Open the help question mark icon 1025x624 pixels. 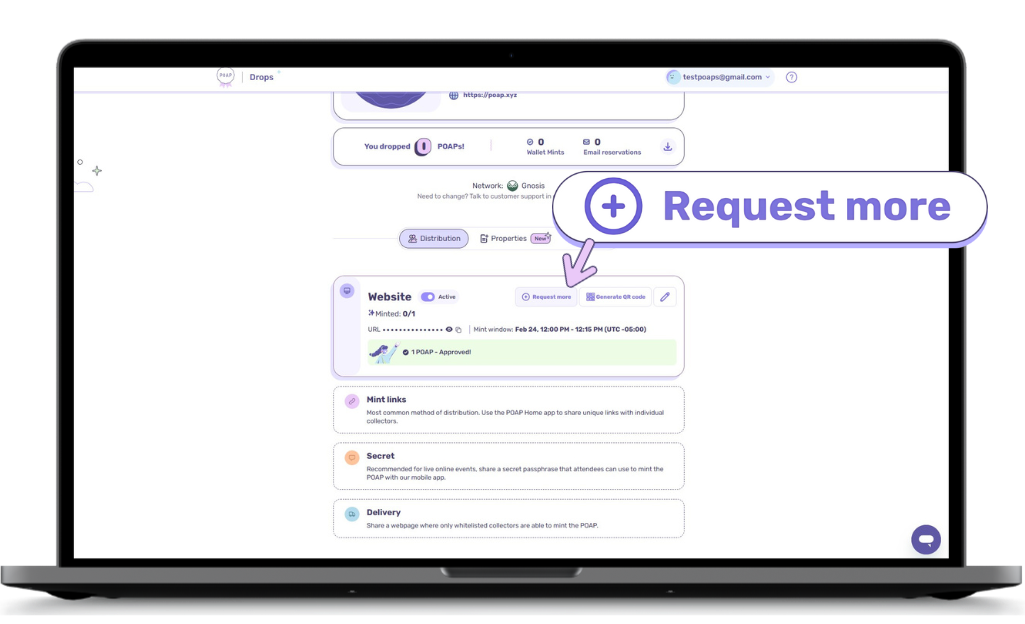click(x=791, y=77)
